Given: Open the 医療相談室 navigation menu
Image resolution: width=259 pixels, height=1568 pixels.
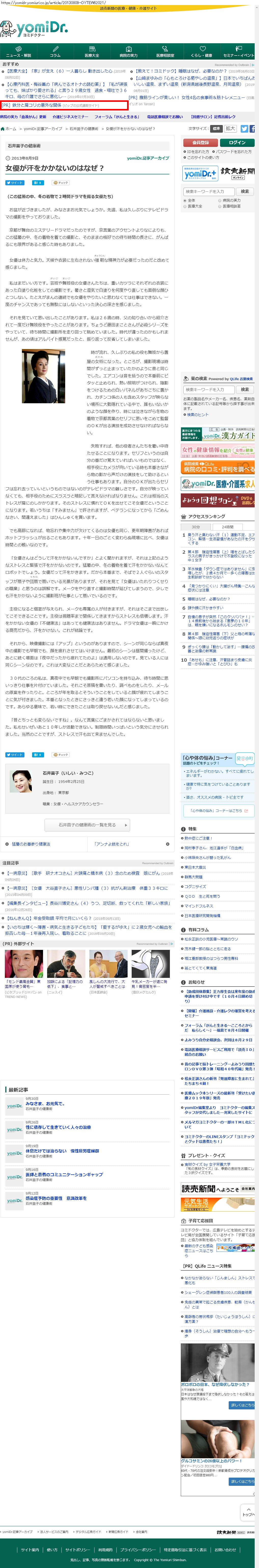Looking at the screenshot, I should click(x=165, y=51).
